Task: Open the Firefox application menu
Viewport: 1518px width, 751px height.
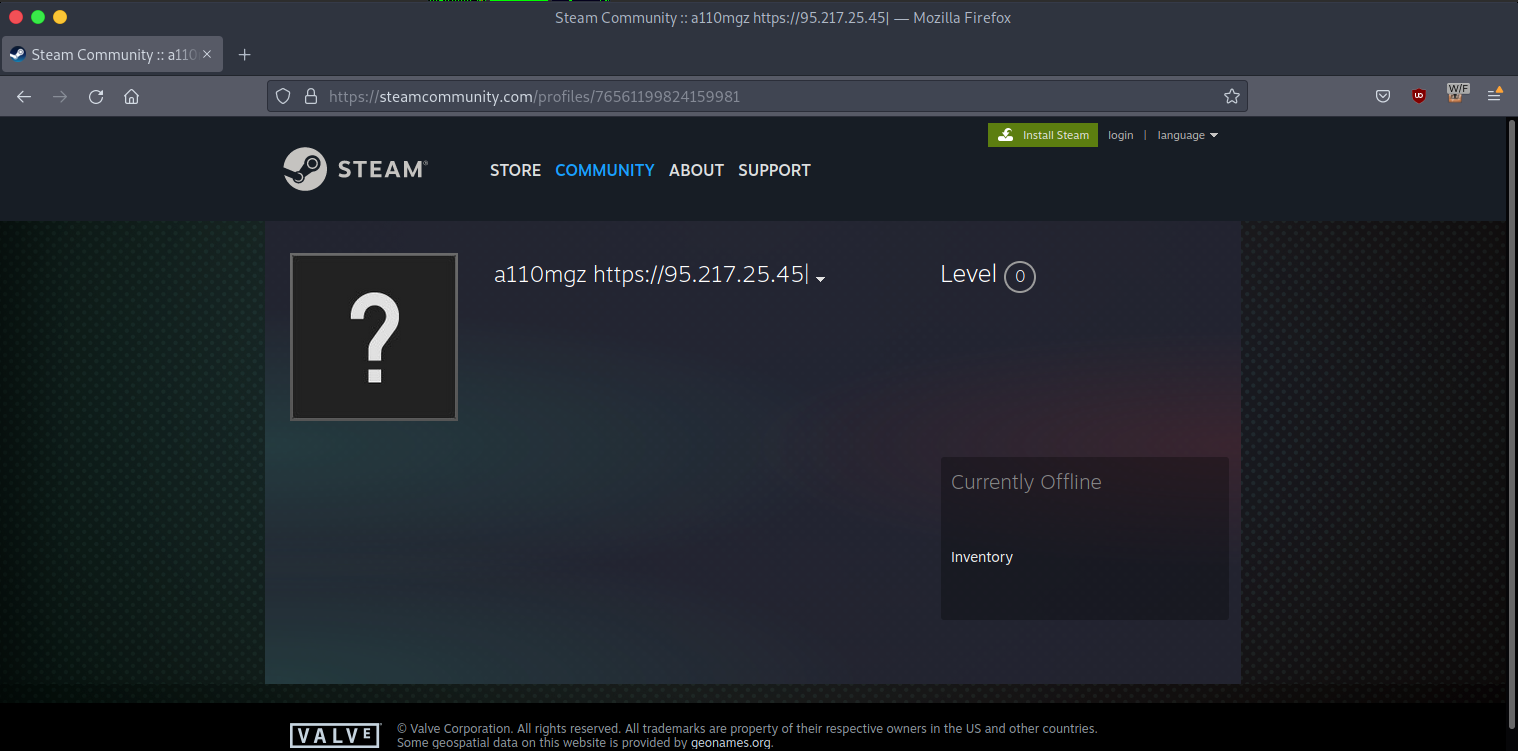Action: tap(1494, 96)
